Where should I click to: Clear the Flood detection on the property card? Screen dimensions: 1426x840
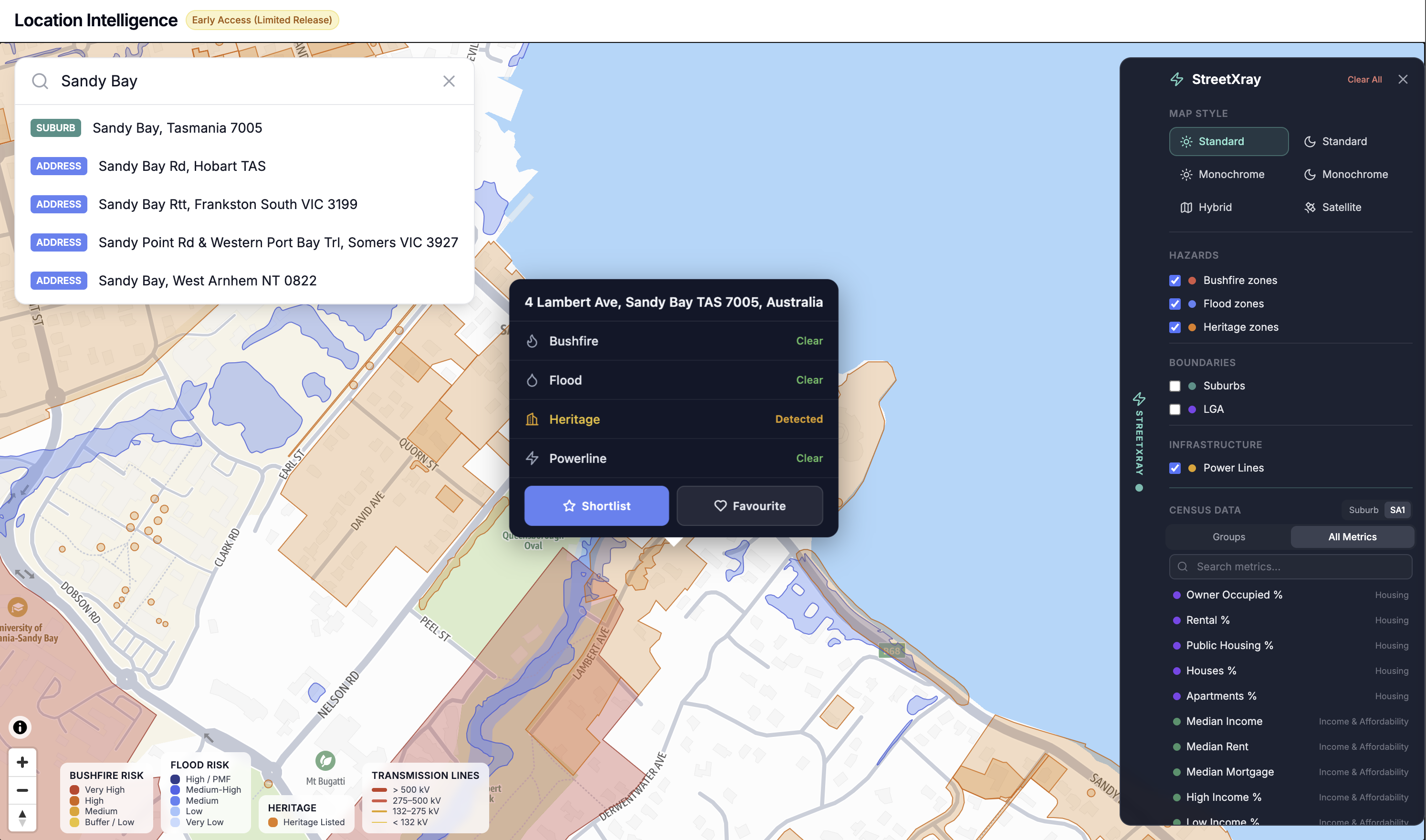click(809, 380)
